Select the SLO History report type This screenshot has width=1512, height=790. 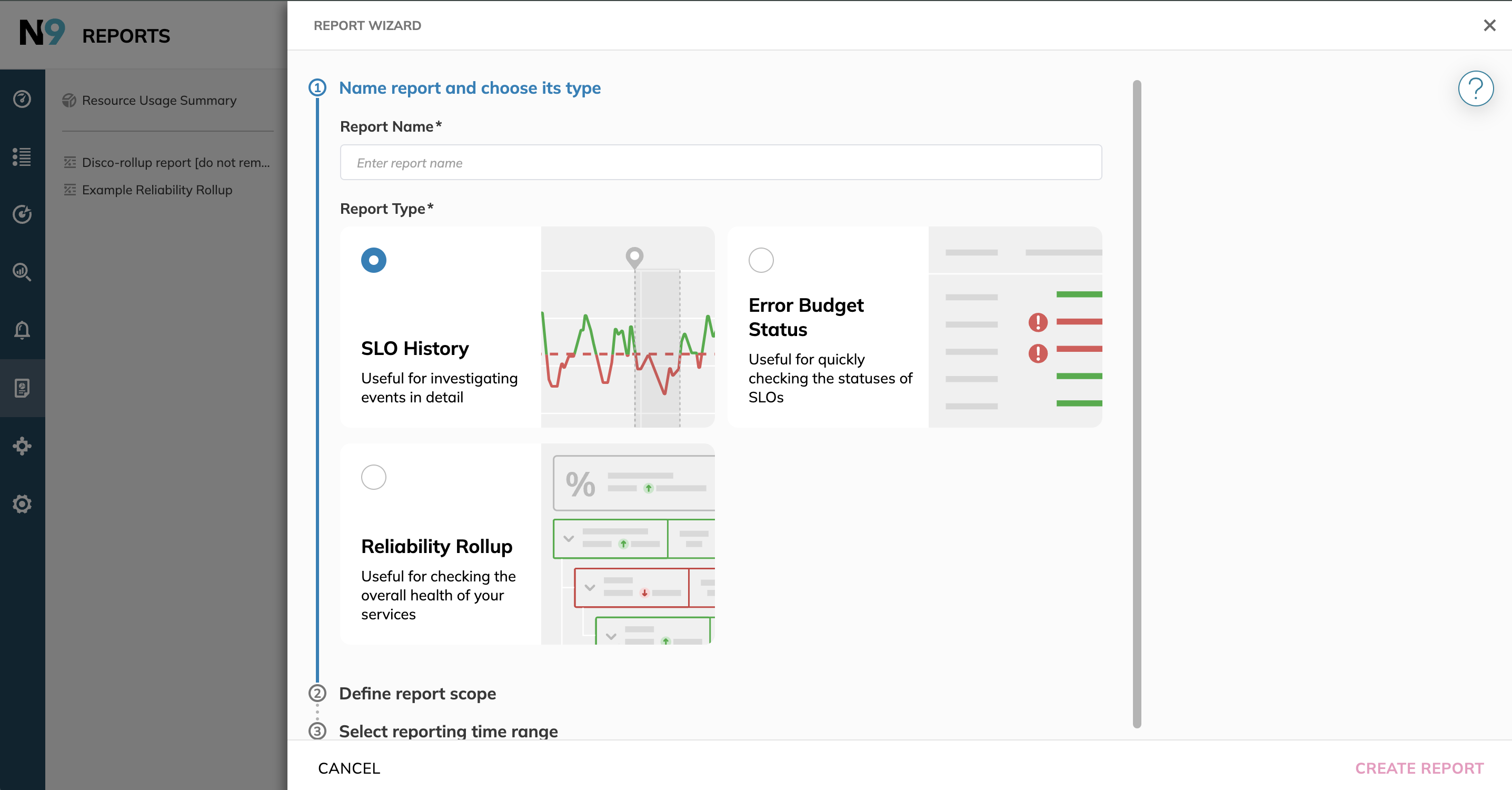pyautogui.click(x=373, y=260)
